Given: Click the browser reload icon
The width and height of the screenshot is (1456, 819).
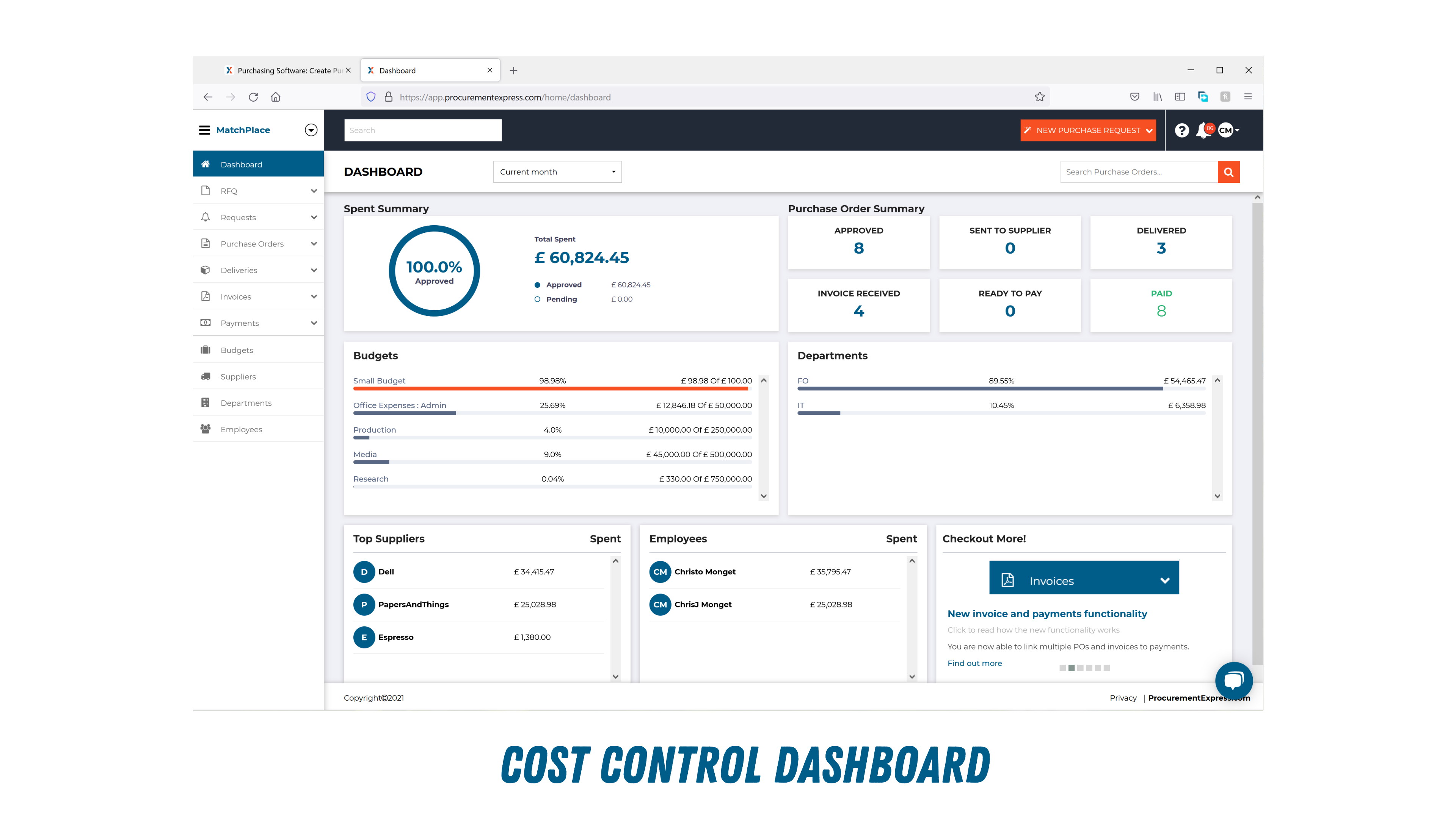Looking at the screenshot, I should coord(253,97).
